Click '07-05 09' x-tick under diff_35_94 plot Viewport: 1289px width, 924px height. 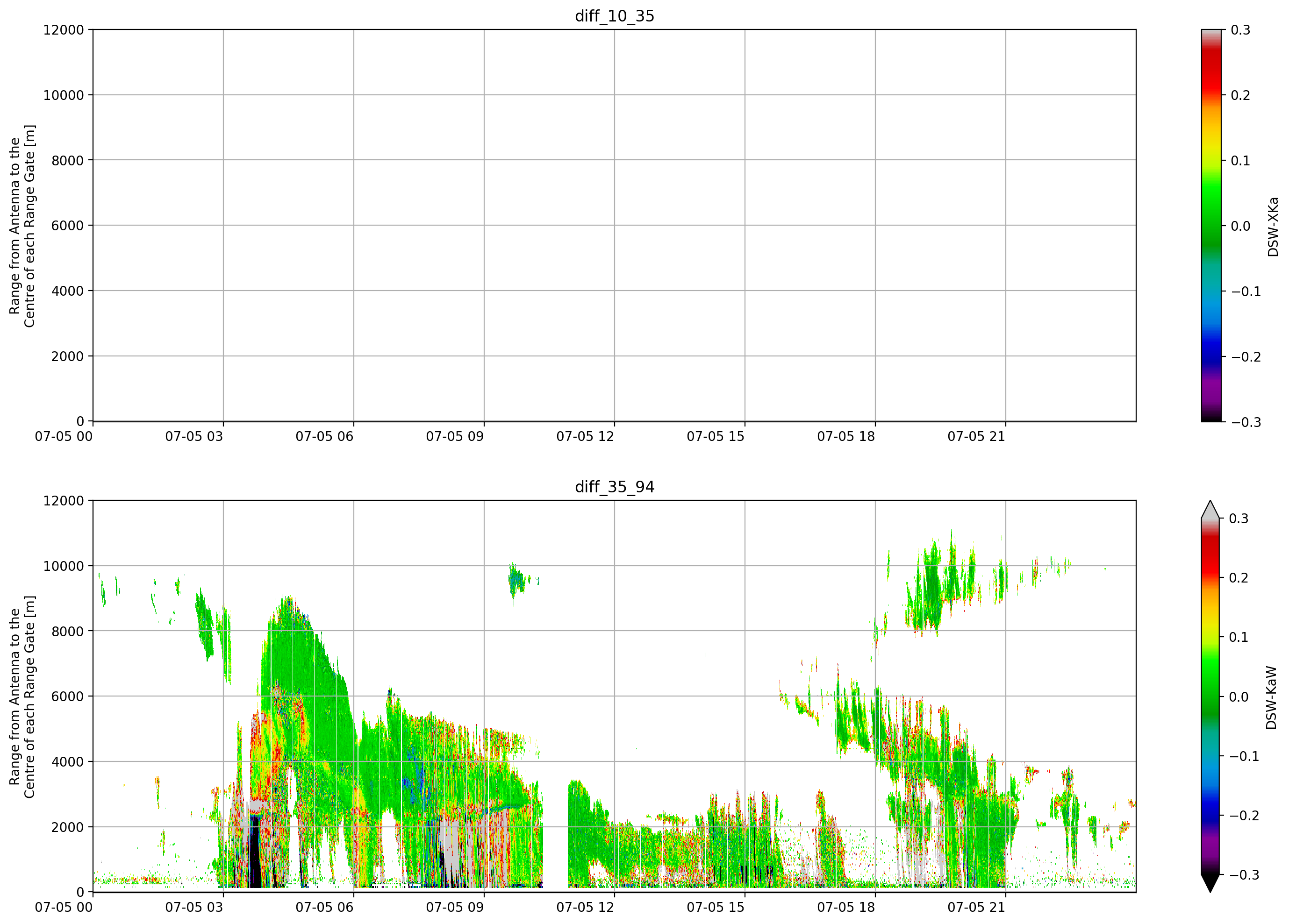point(455,908)
